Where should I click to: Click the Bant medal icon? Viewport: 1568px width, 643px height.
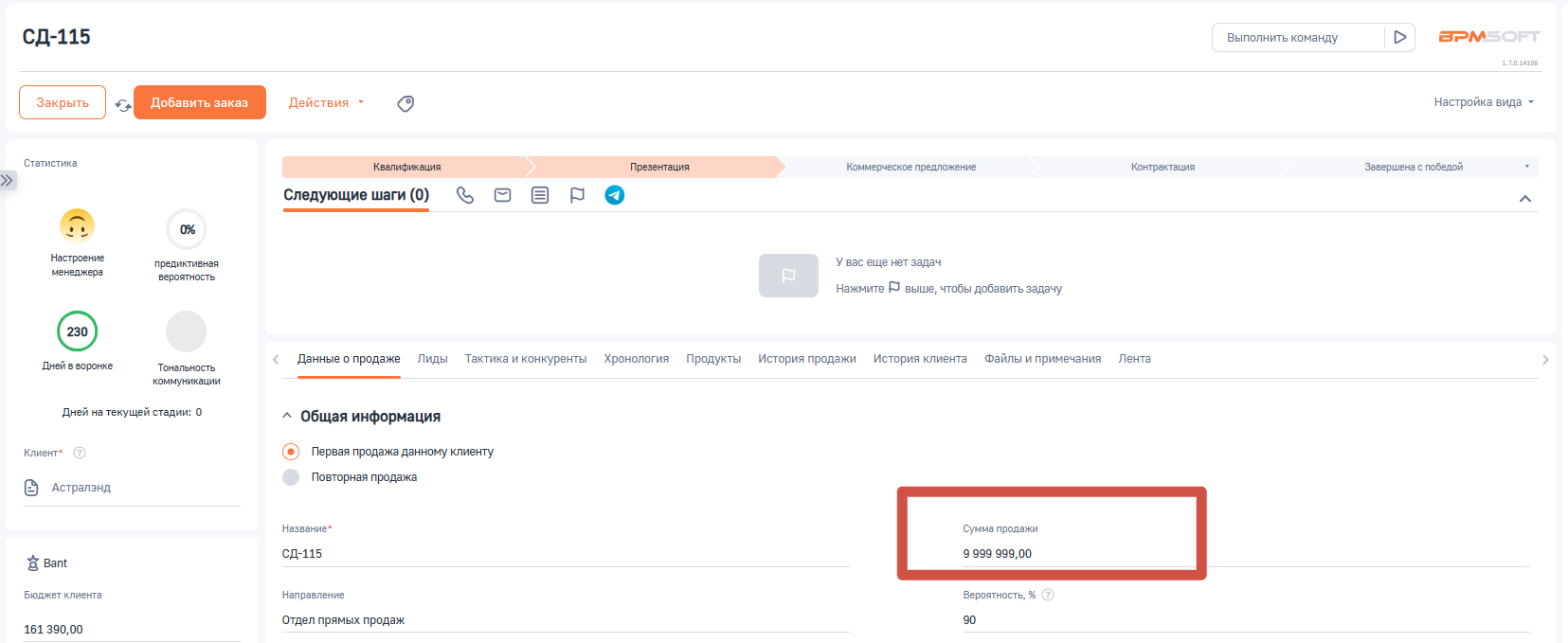[x=32, y=563]
